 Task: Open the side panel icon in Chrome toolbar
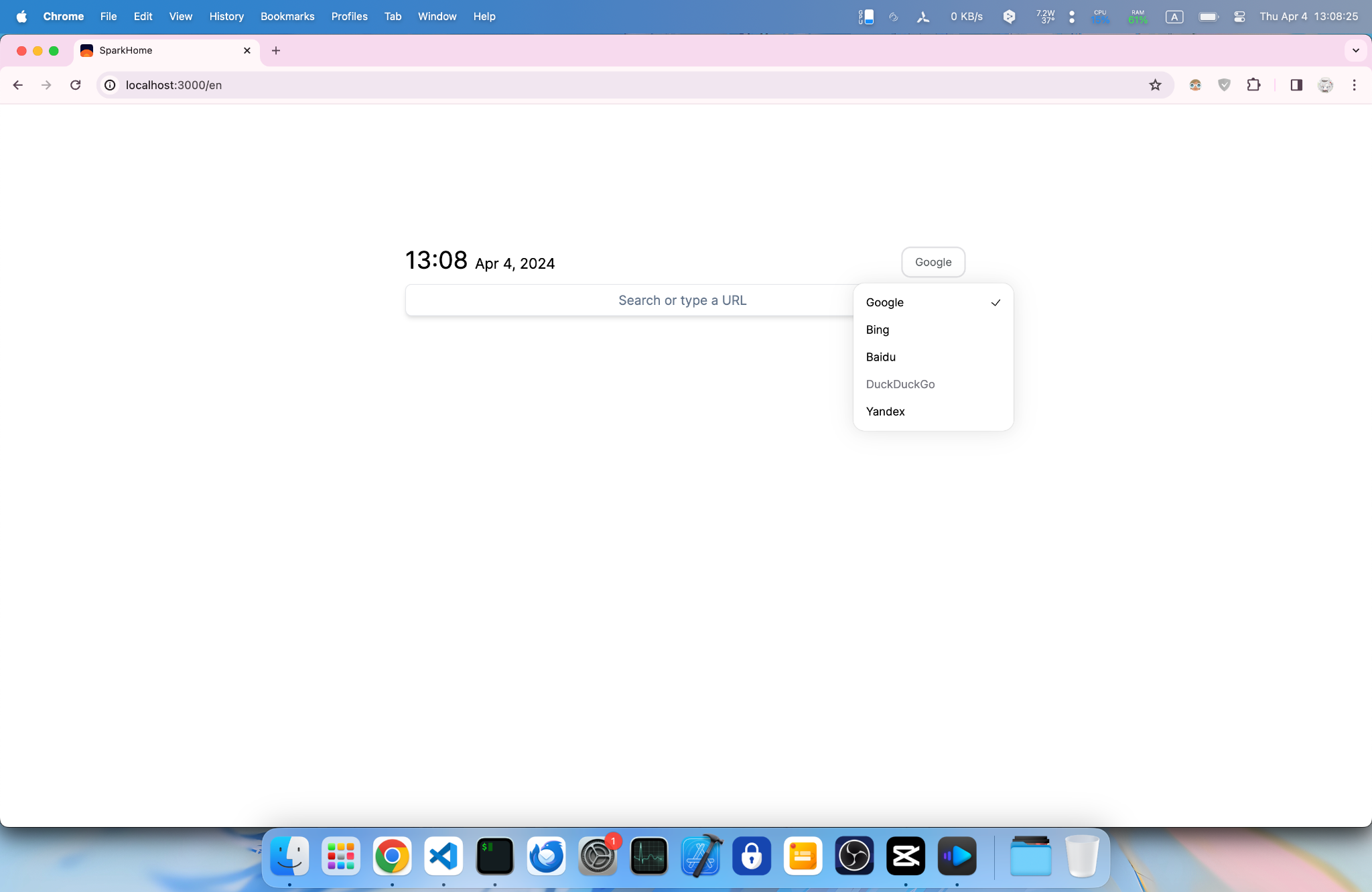pos(1296,84)
